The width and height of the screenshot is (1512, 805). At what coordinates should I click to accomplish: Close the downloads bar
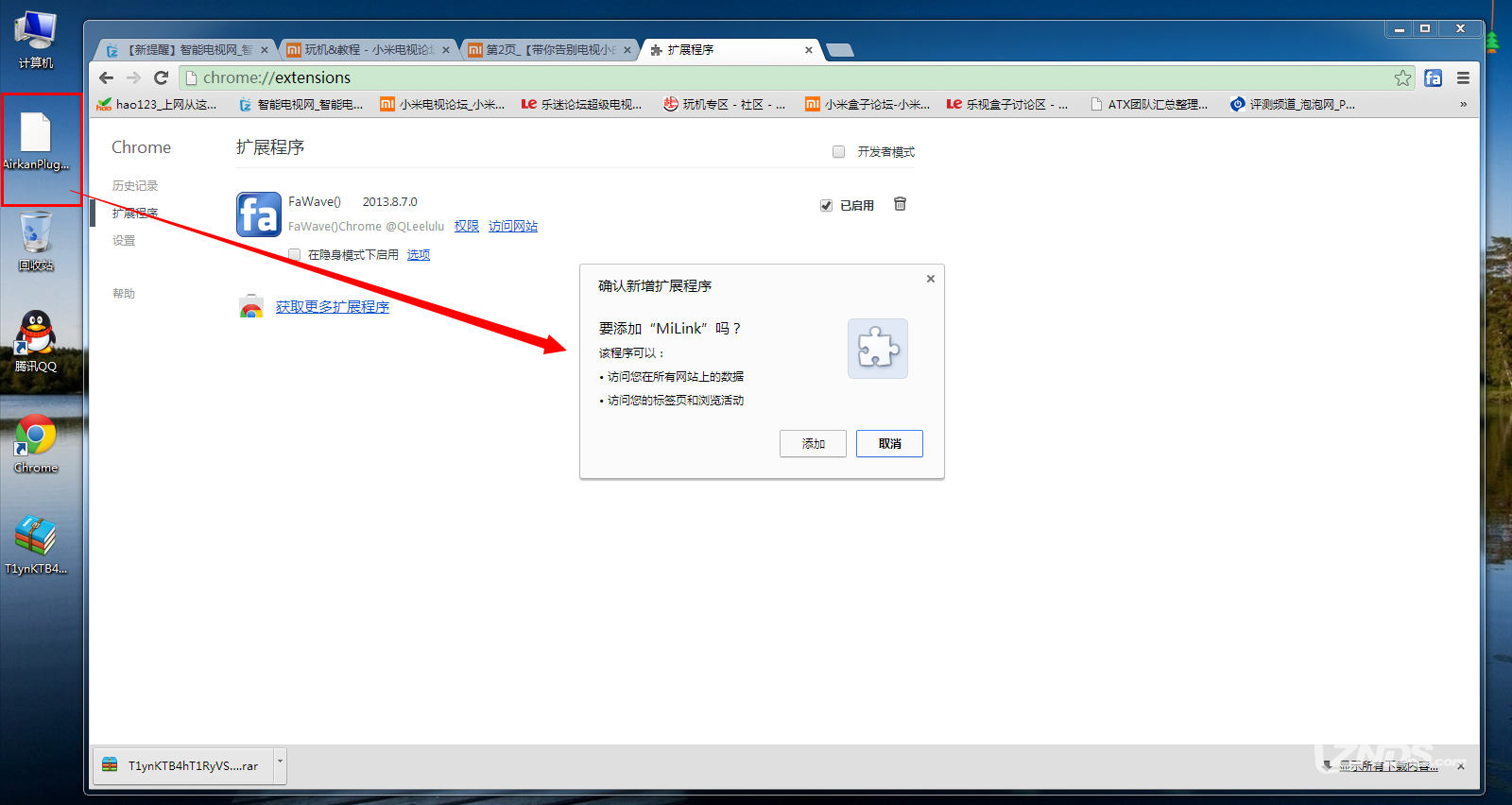[x=1461, y=766]
